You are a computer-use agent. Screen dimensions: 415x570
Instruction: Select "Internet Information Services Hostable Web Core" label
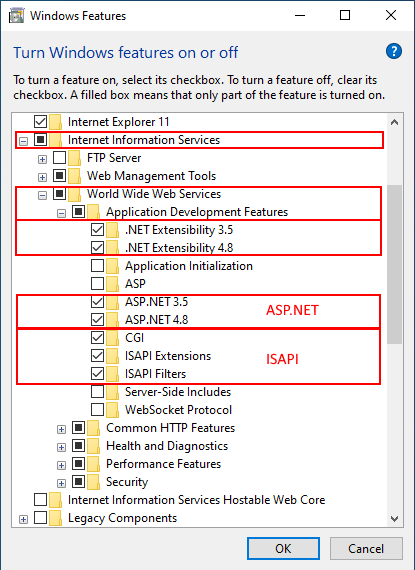pyautogui.click(x=196, y=500)
